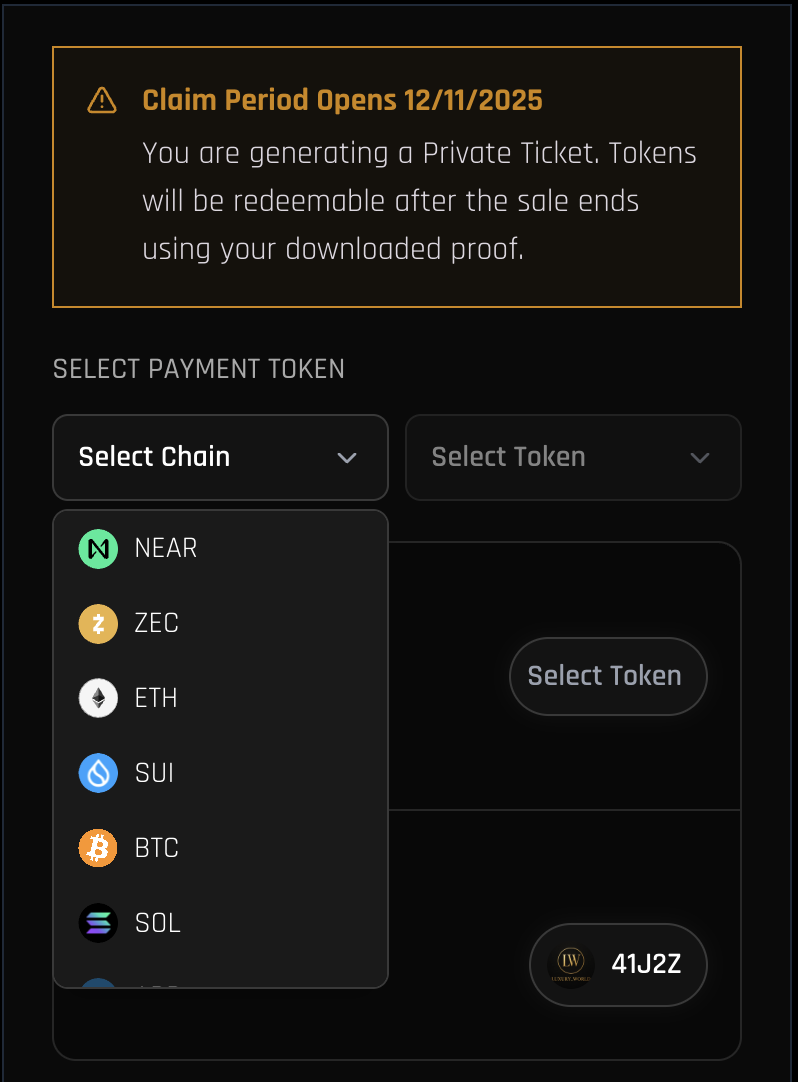Pick BTC in the chain menu

[157, 848]
